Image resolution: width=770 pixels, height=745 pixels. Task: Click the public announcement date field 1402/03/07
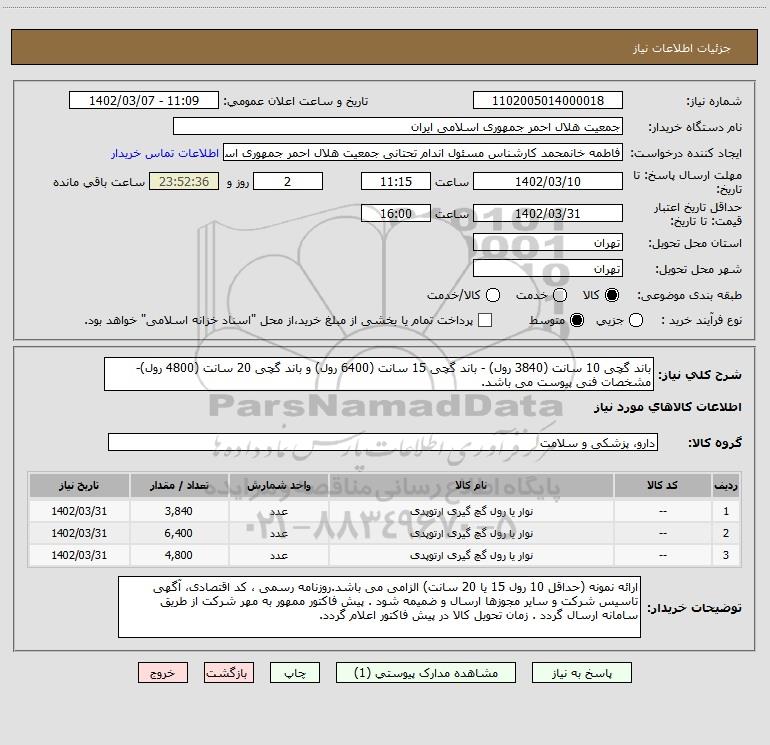pos(144,101)
